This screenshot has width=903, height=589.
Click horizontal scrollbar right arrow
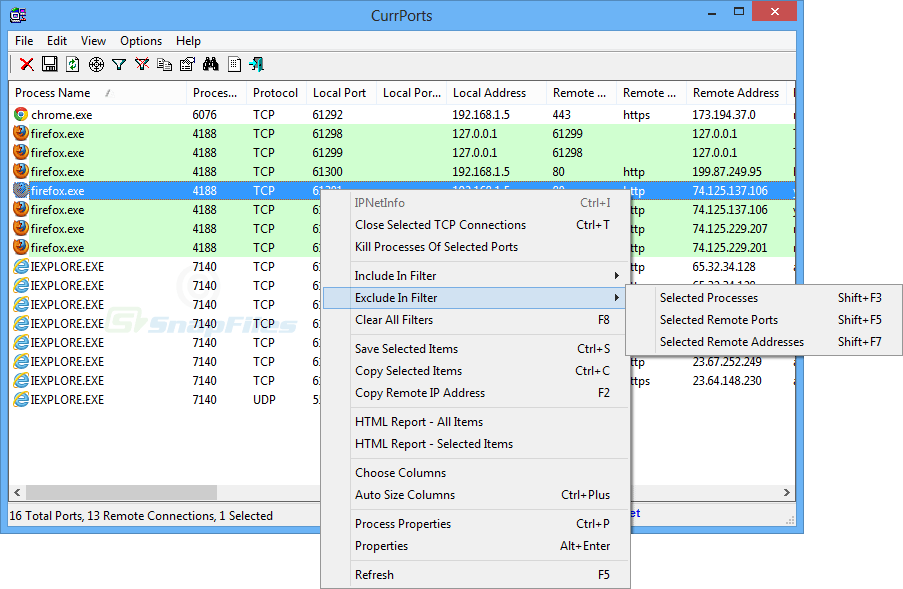click(x=787, y=492)
